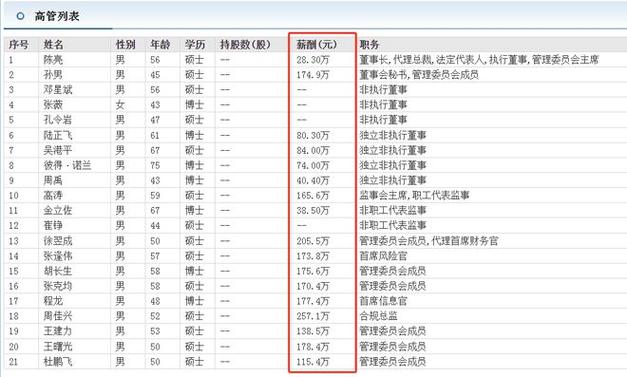Select the name 杜鹏飞
627x377 pixels.
(x=58, y=361)
